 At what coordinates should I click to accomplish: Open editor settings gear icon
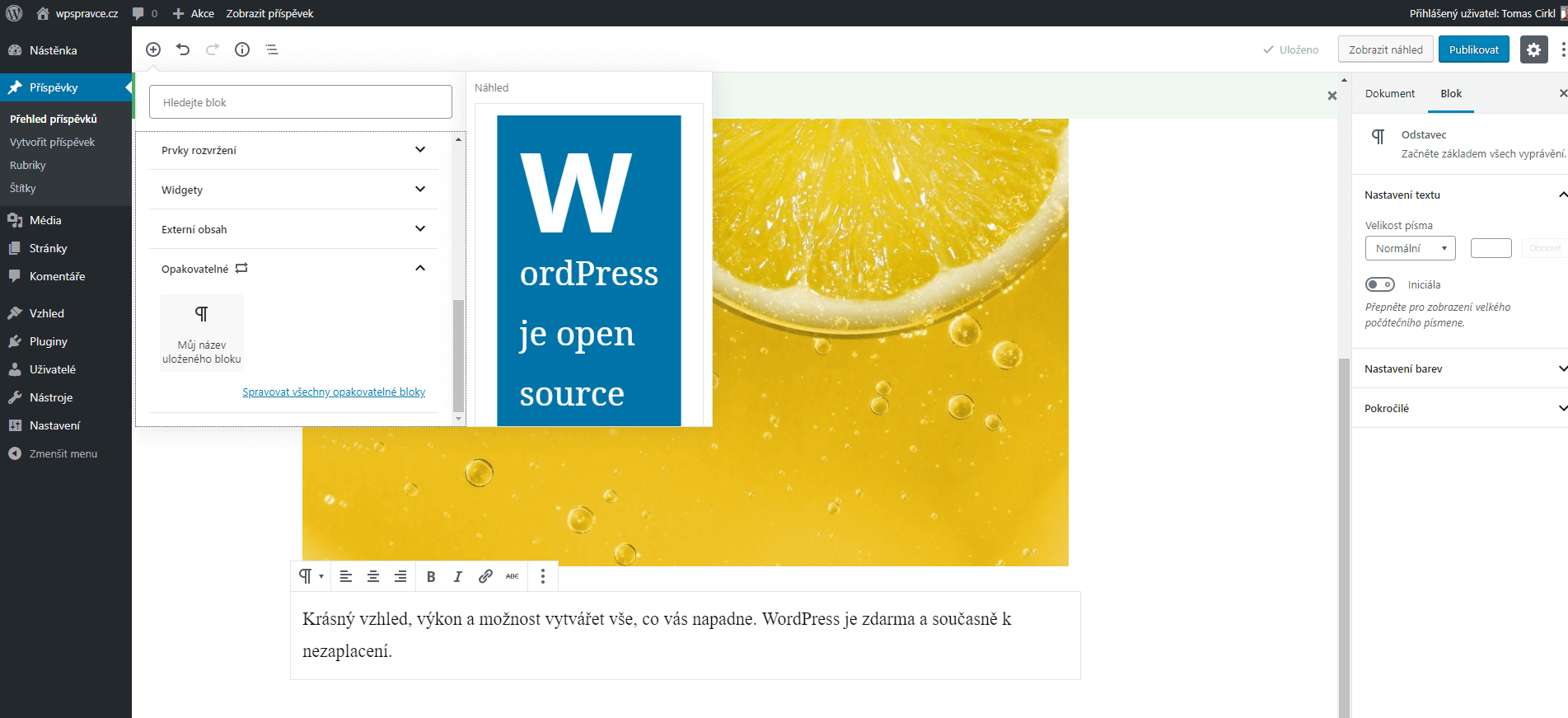click(x=1533, y=49)
